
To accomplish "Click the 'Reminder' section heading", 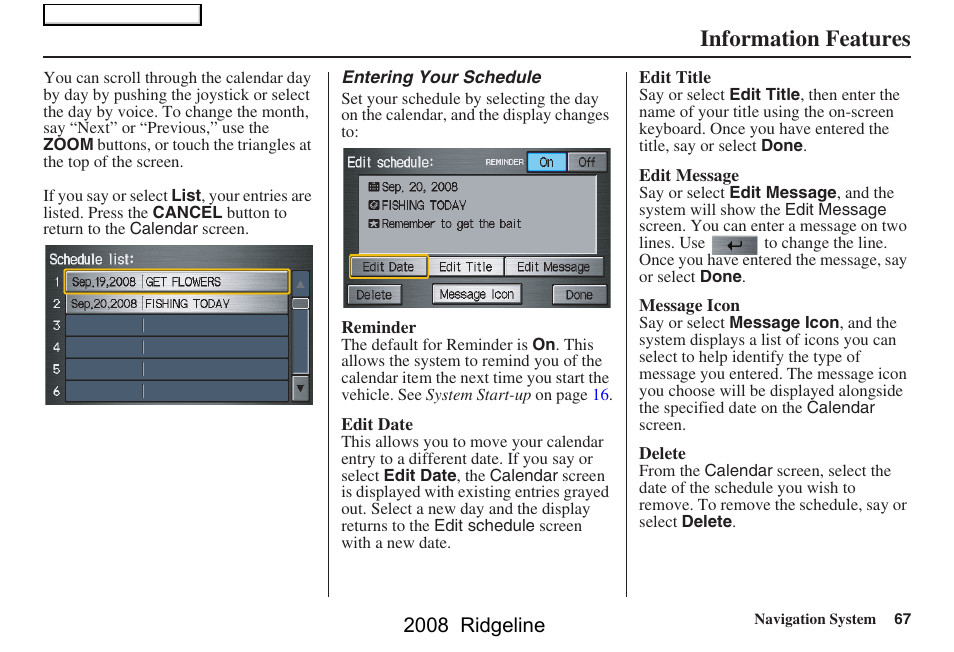I will click(x=378, y=327).
